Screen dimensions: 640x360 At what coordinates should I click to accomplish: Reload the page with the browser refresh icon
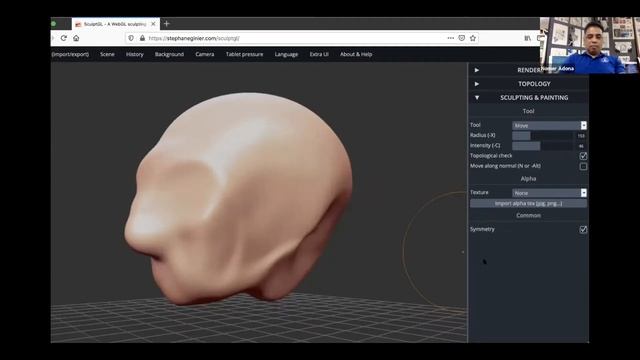pyautogui.click(x=64, y=38)
